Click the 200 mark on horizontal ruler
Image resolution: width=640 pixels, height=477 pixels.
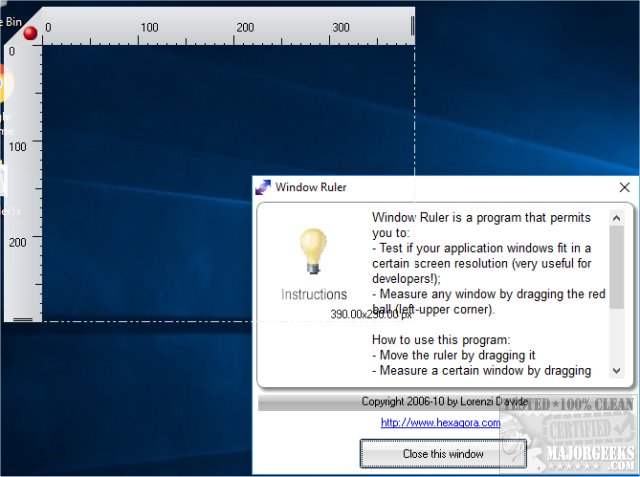click(245, 27)
